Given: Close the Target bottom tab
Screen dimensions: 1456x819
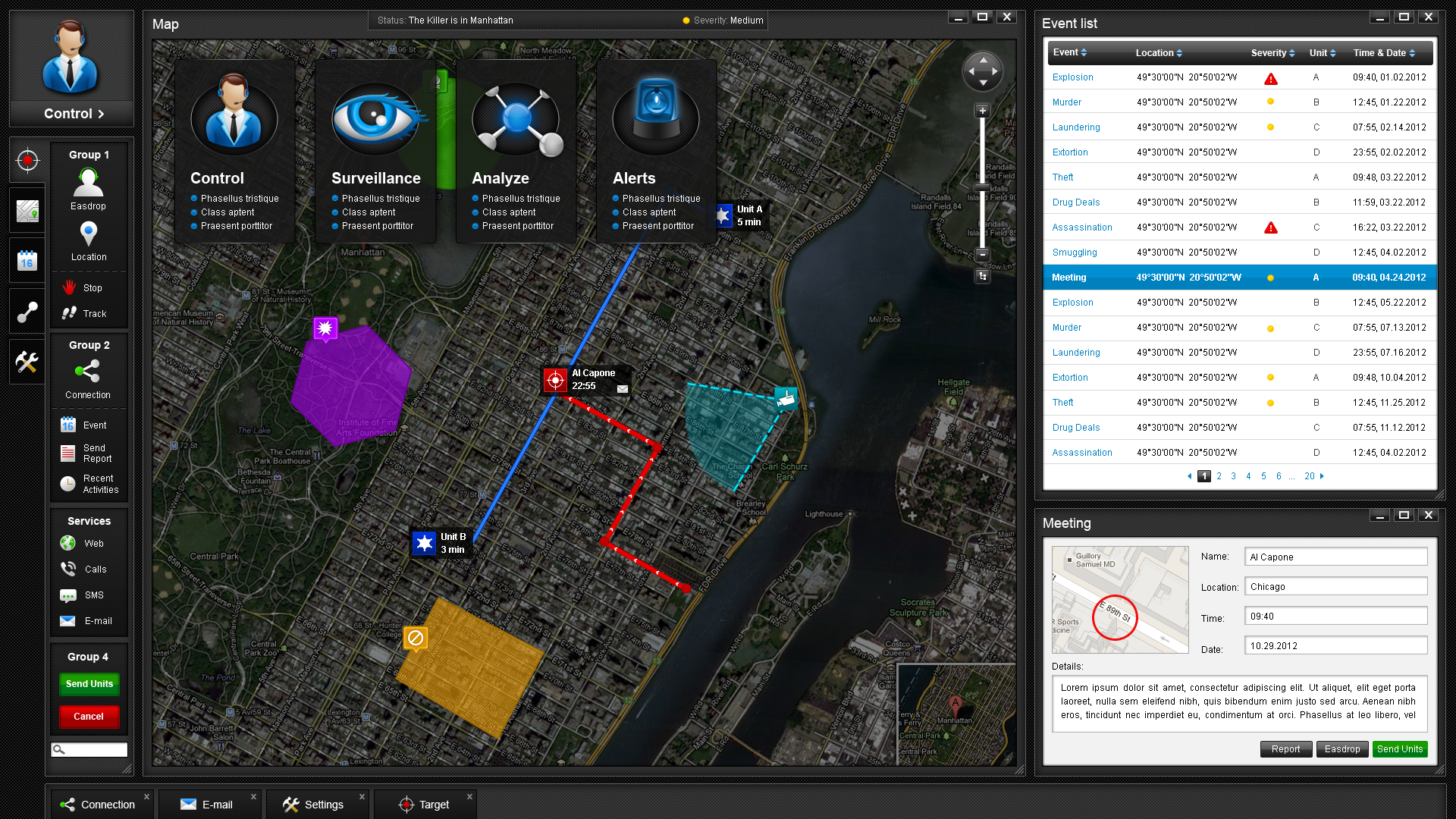Looking at the screenshot, I should [469, 797].
